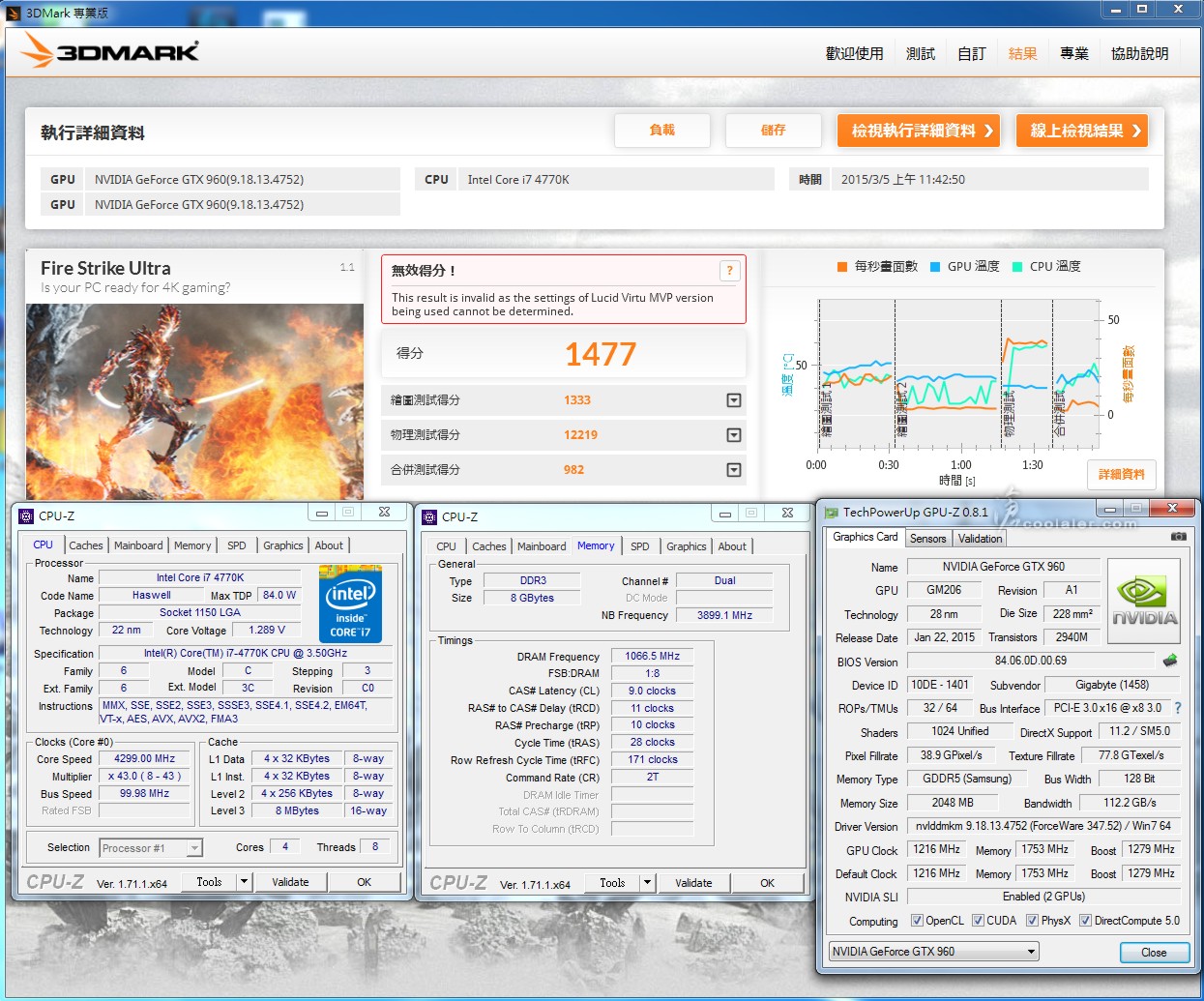
Task: Switch to SPD tab in Memory CPU-Z
Action: [640, 546]
